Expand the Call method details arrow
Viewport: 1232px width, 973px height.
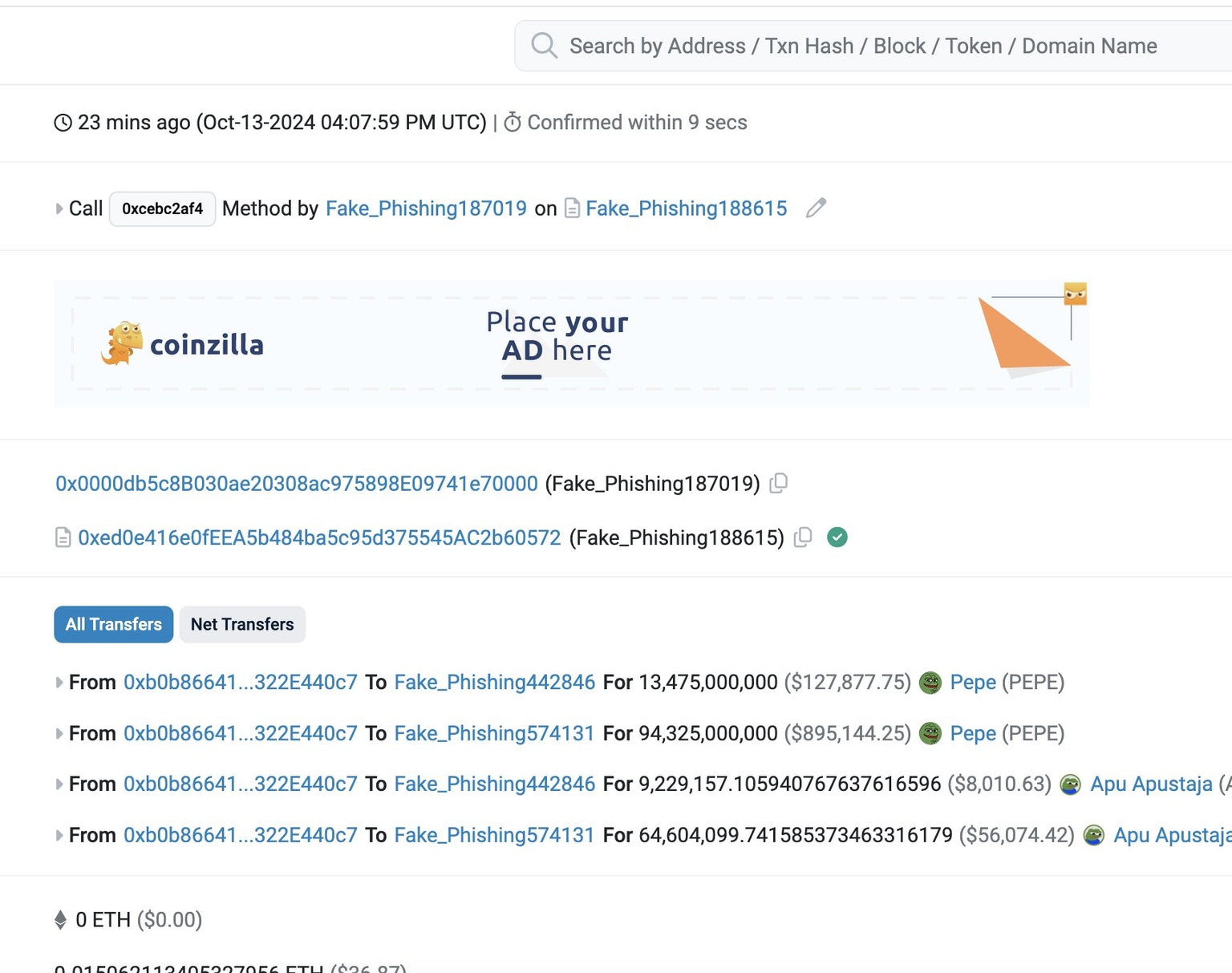[x=59, y=209]
